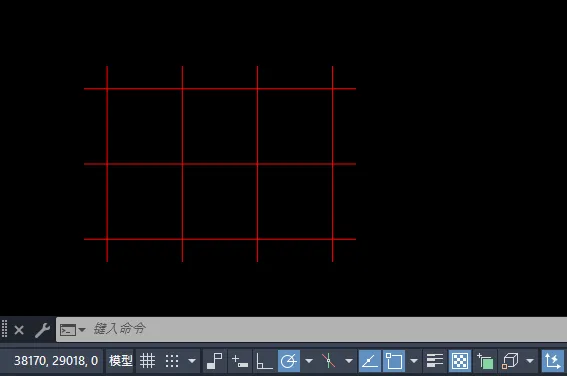Open command line customization wrench
Screen dimensions: 567x376
coord(43,330)
